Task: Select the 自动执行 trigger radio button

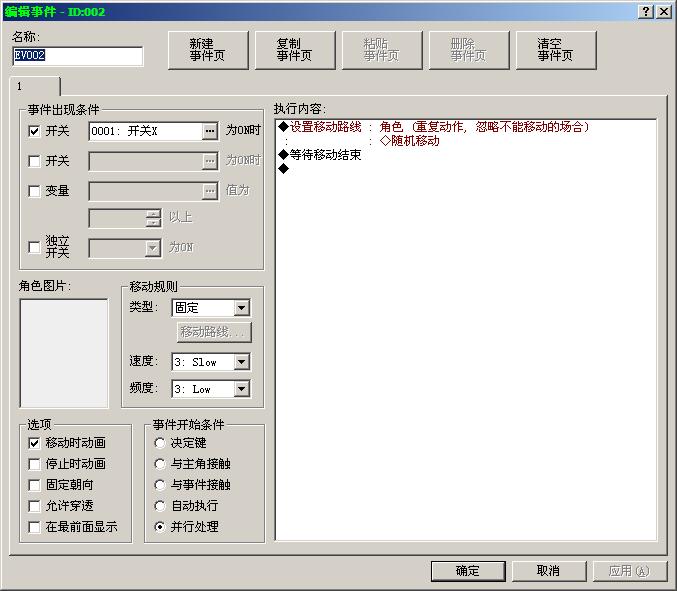Action: [x=160, y=506]
